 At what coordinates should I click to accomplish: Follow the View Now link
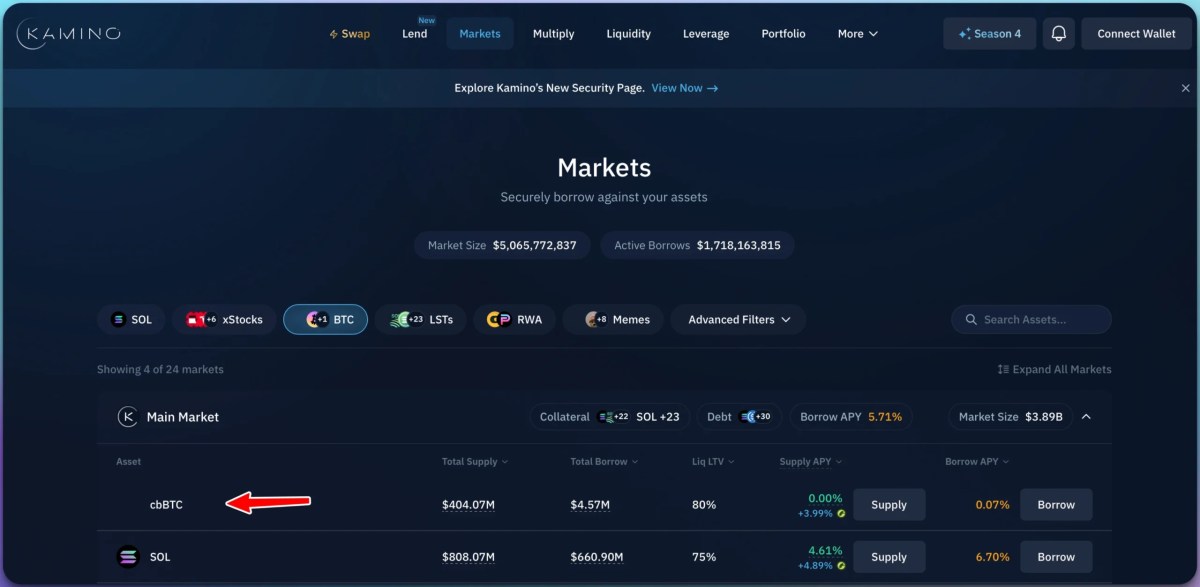[x=685, y=88]
